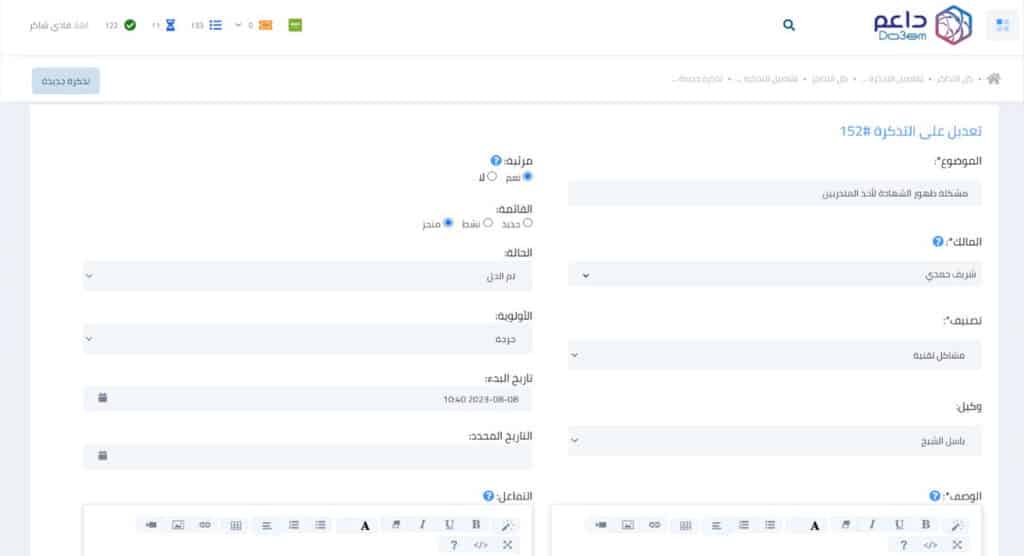Open code view in description editor

tap(931, 545)
